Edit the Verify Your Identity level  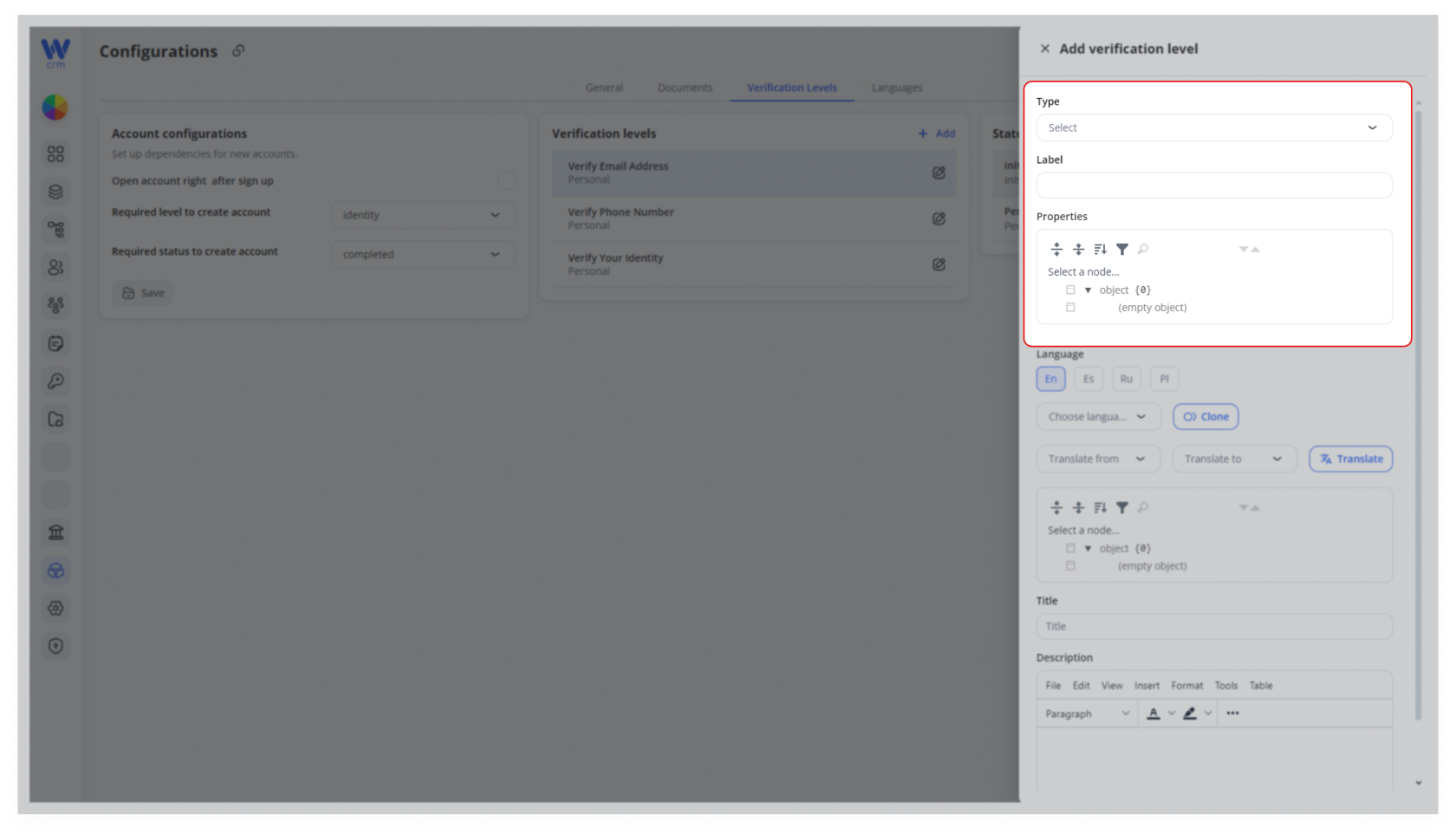pos(939,264)
